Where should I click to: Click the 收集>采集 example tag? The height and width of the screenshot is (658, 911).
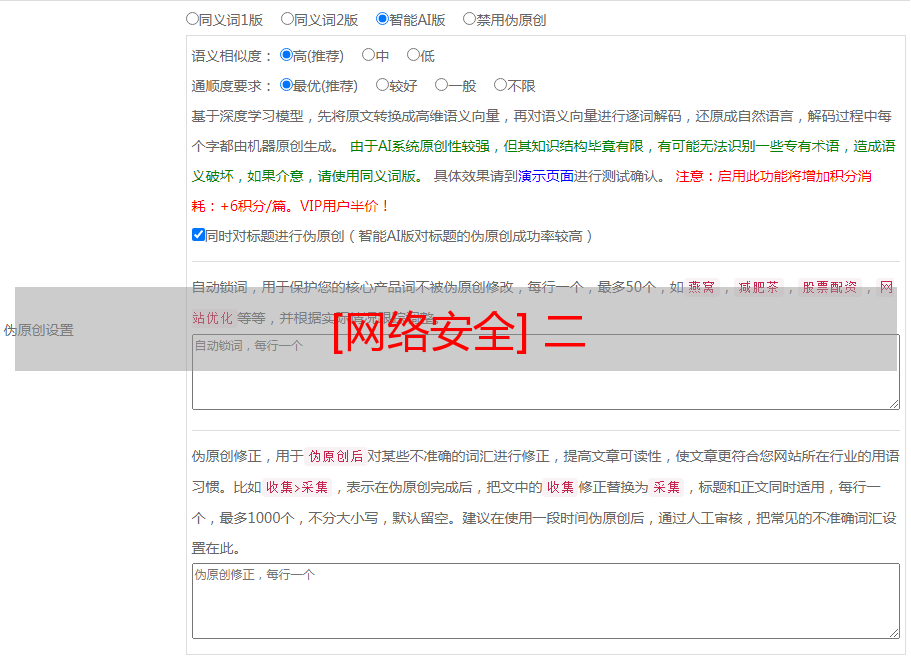[297, 487]
